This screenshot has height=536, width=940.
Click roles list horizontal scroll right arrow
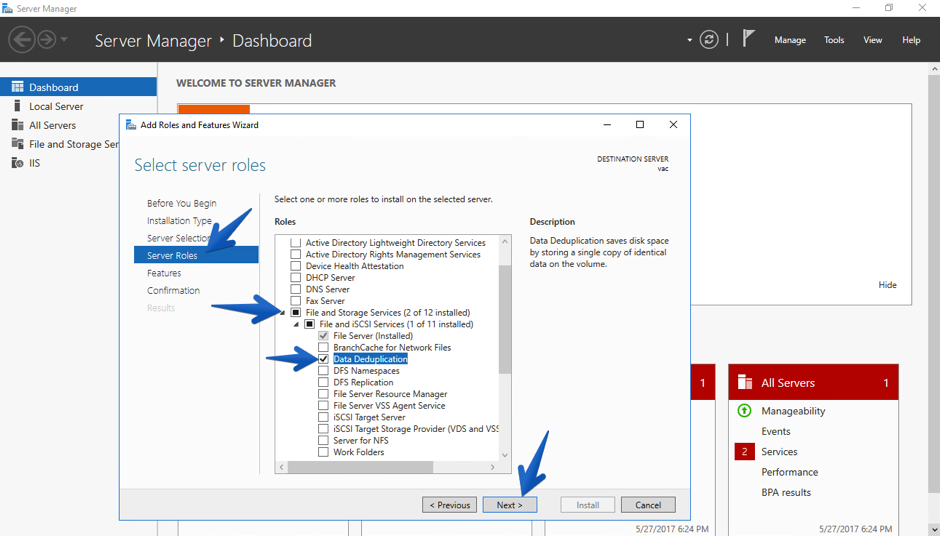click(x=493, y=467)
